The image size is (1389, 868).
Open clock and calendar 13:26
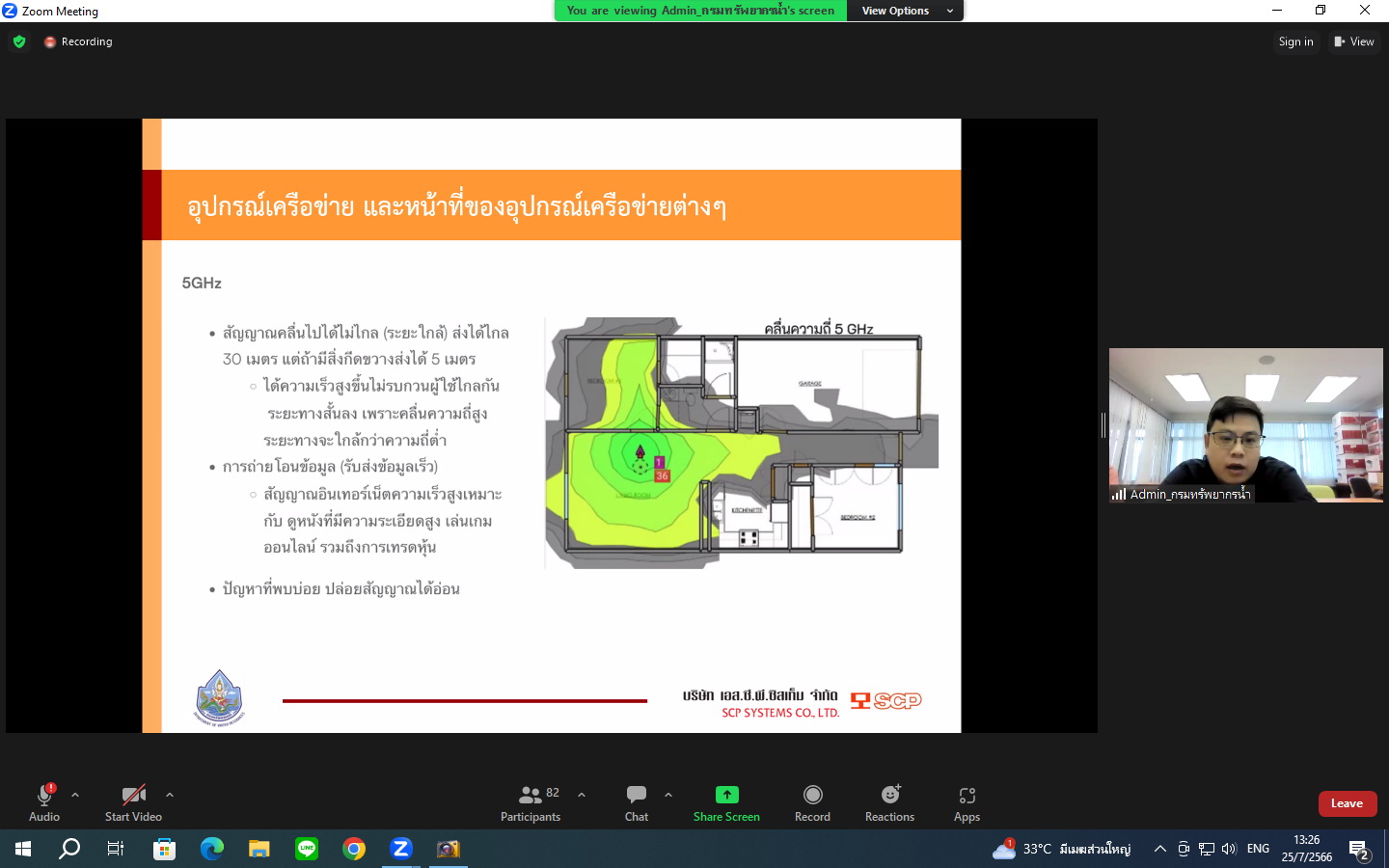[x=1307, y=849]
